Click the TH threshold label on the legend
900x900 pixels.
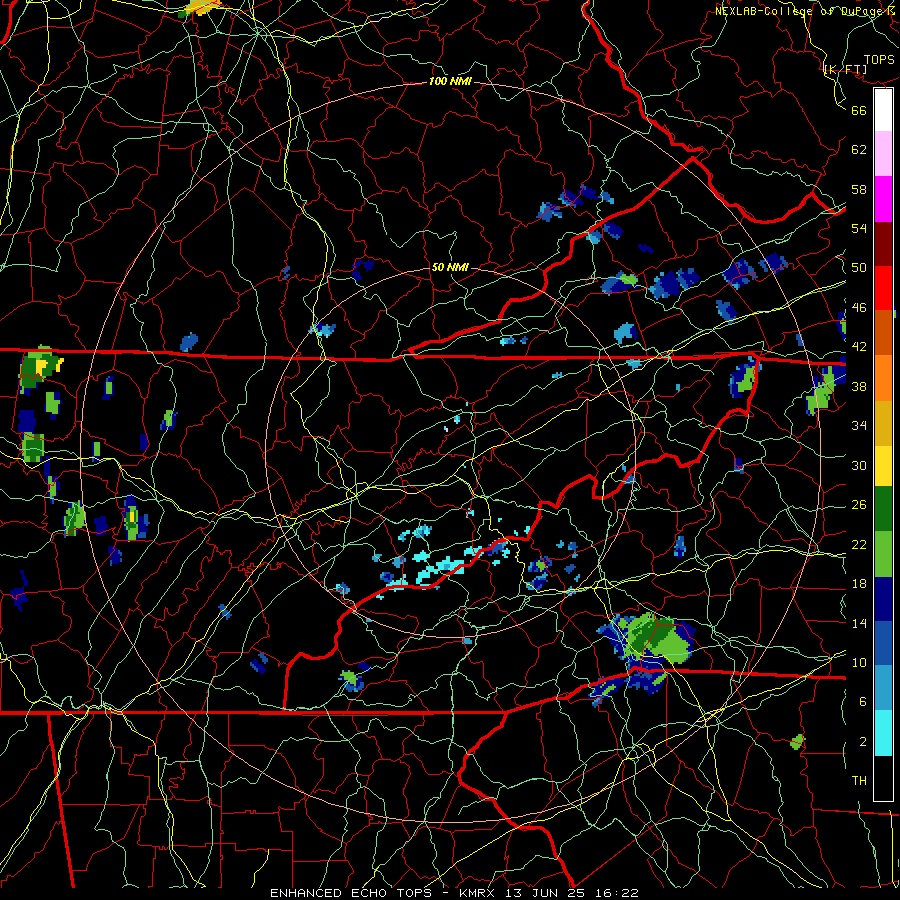click(859, 781)
